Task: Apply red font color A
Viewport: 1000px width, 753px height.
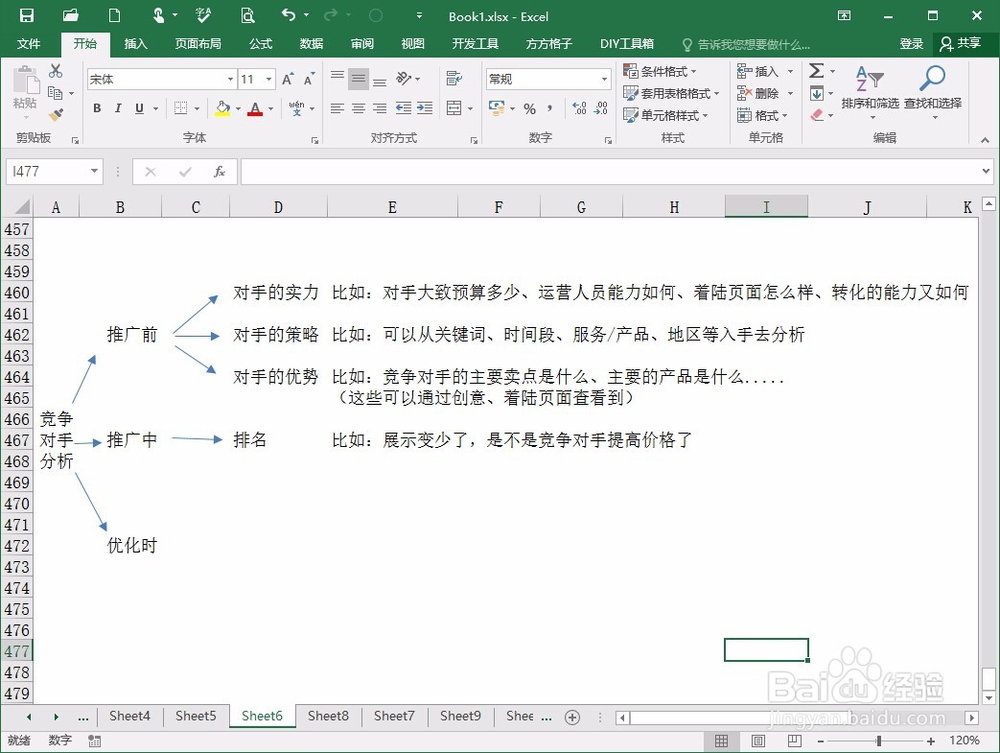Action: [255, 108]
